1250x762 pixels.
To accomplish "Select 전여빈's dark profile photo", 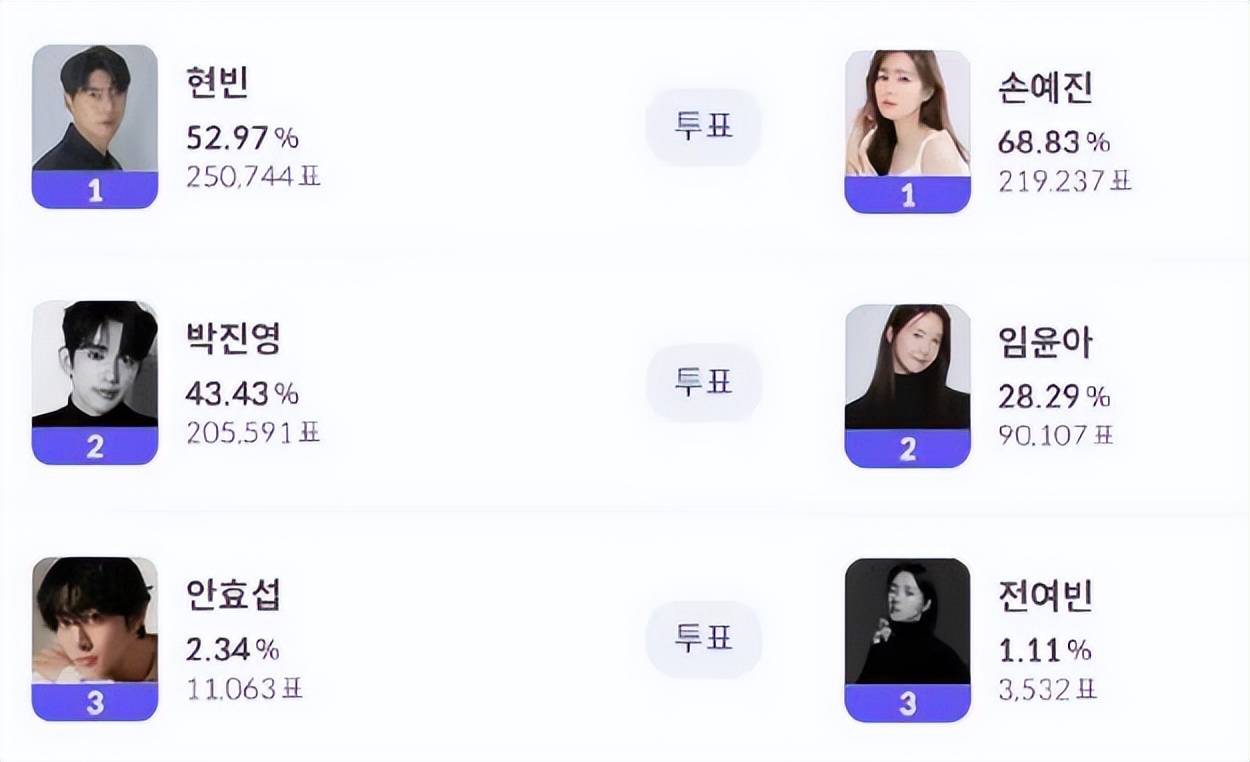I will point(907,621).
